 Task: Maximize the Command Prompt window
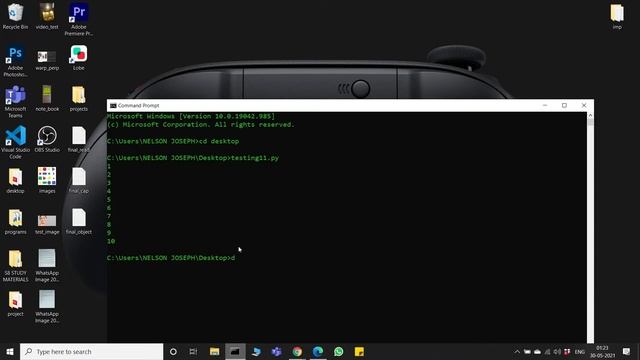[x=564, y=105]
